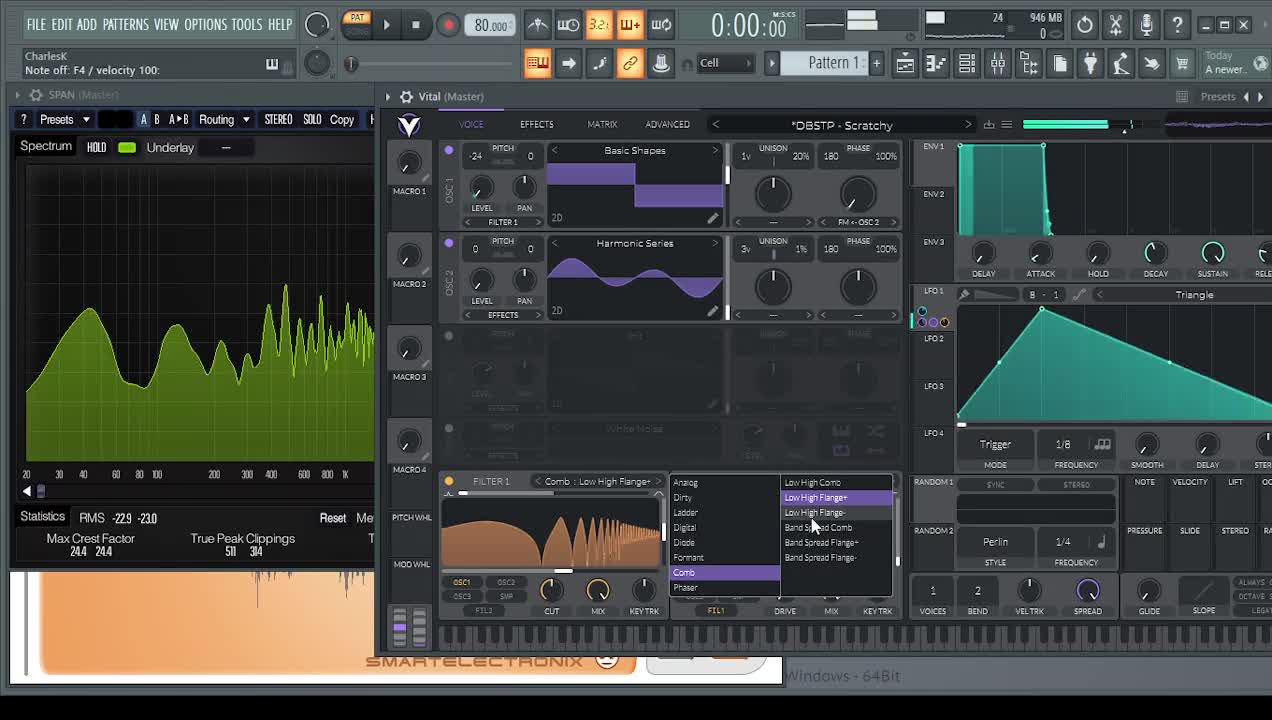
Task: Toggle the link/multilink to controllers icon
Action: tap(630, 63)
